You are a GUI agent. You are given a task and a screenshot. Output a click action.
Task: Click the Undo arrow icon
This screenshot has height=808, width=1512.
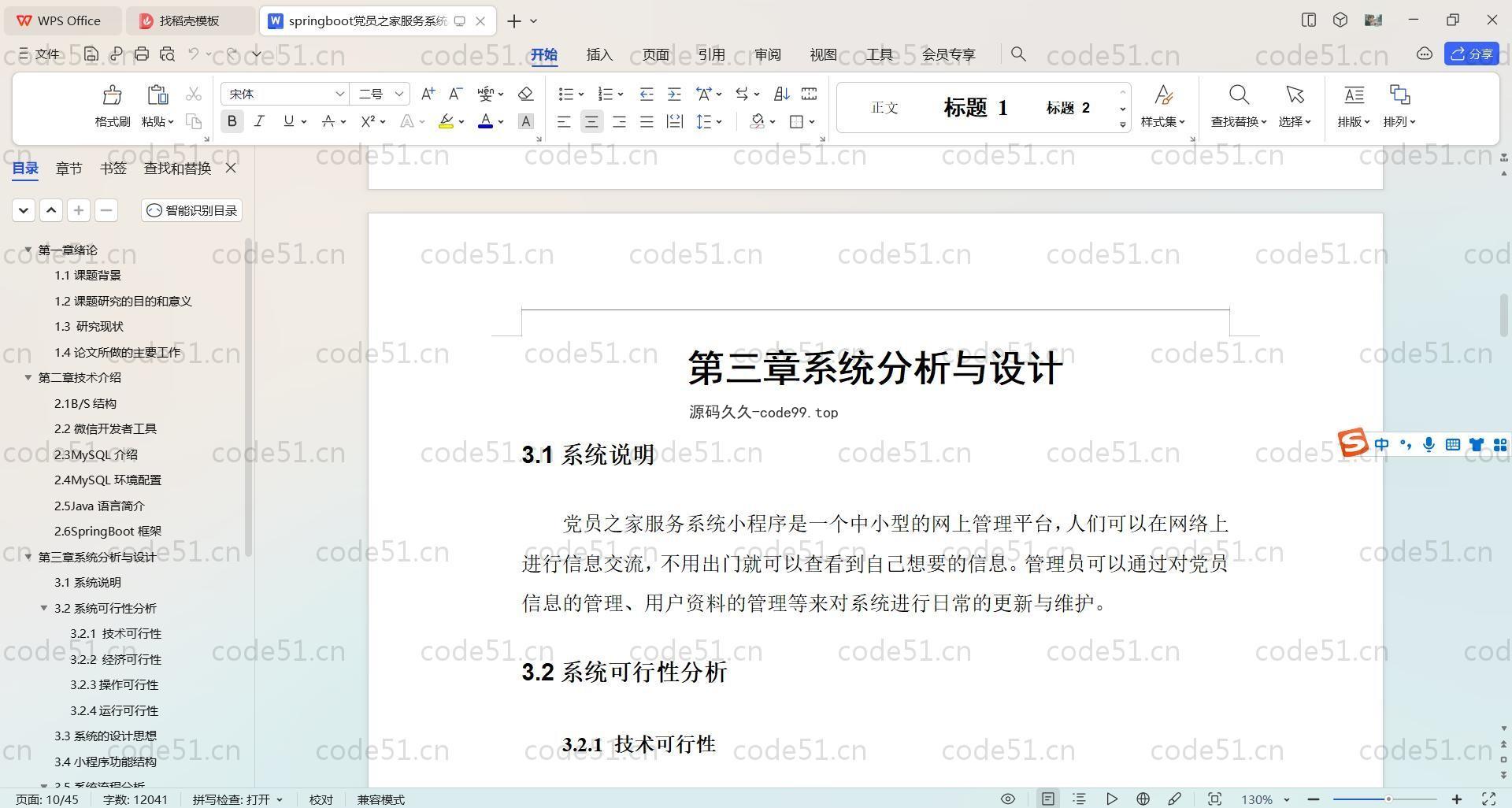click(194, 54)
